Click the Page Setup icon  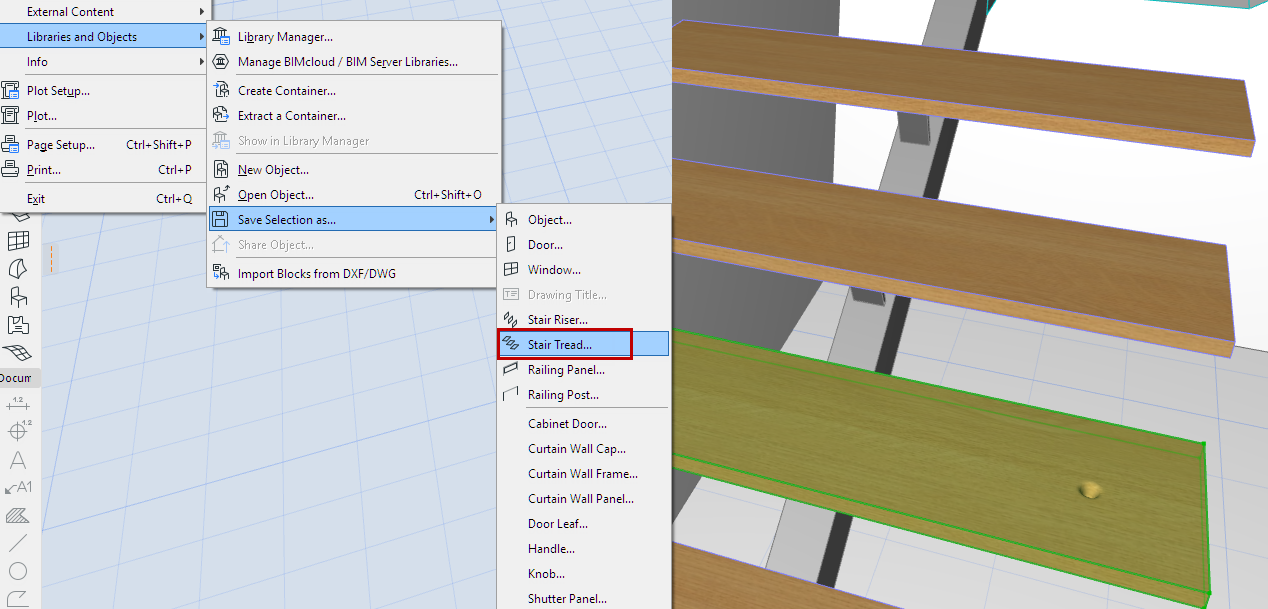pyautogui.click(x=11, y=145)
